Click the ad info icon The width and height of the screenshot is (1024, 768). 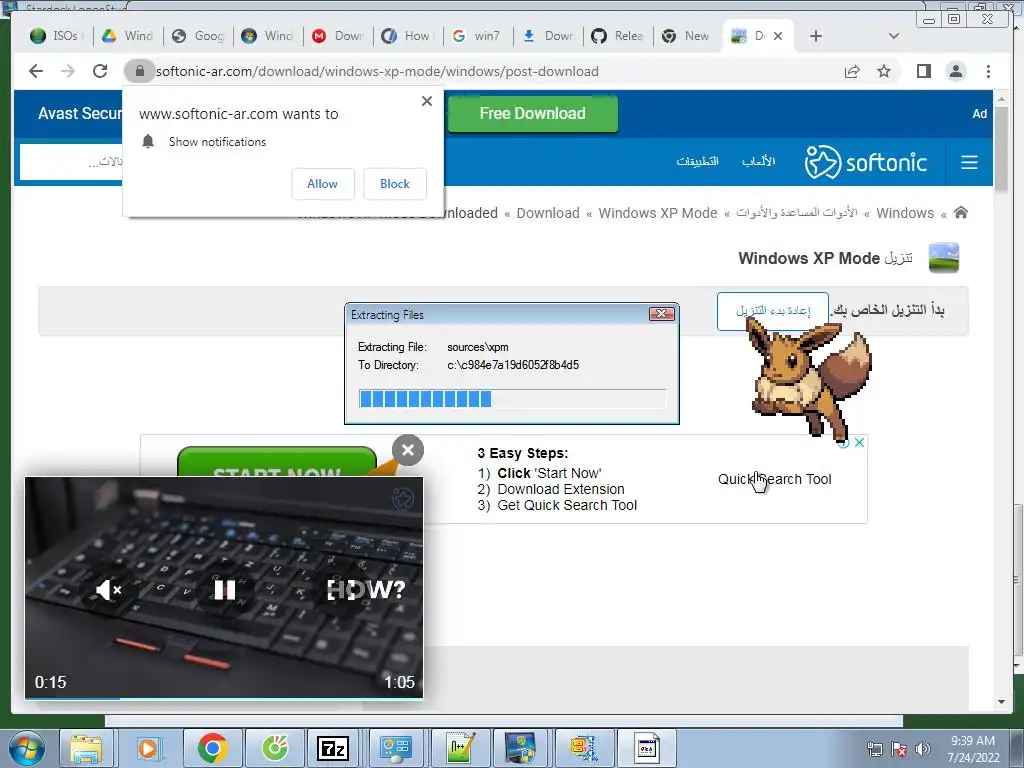(x=844, y=443)
